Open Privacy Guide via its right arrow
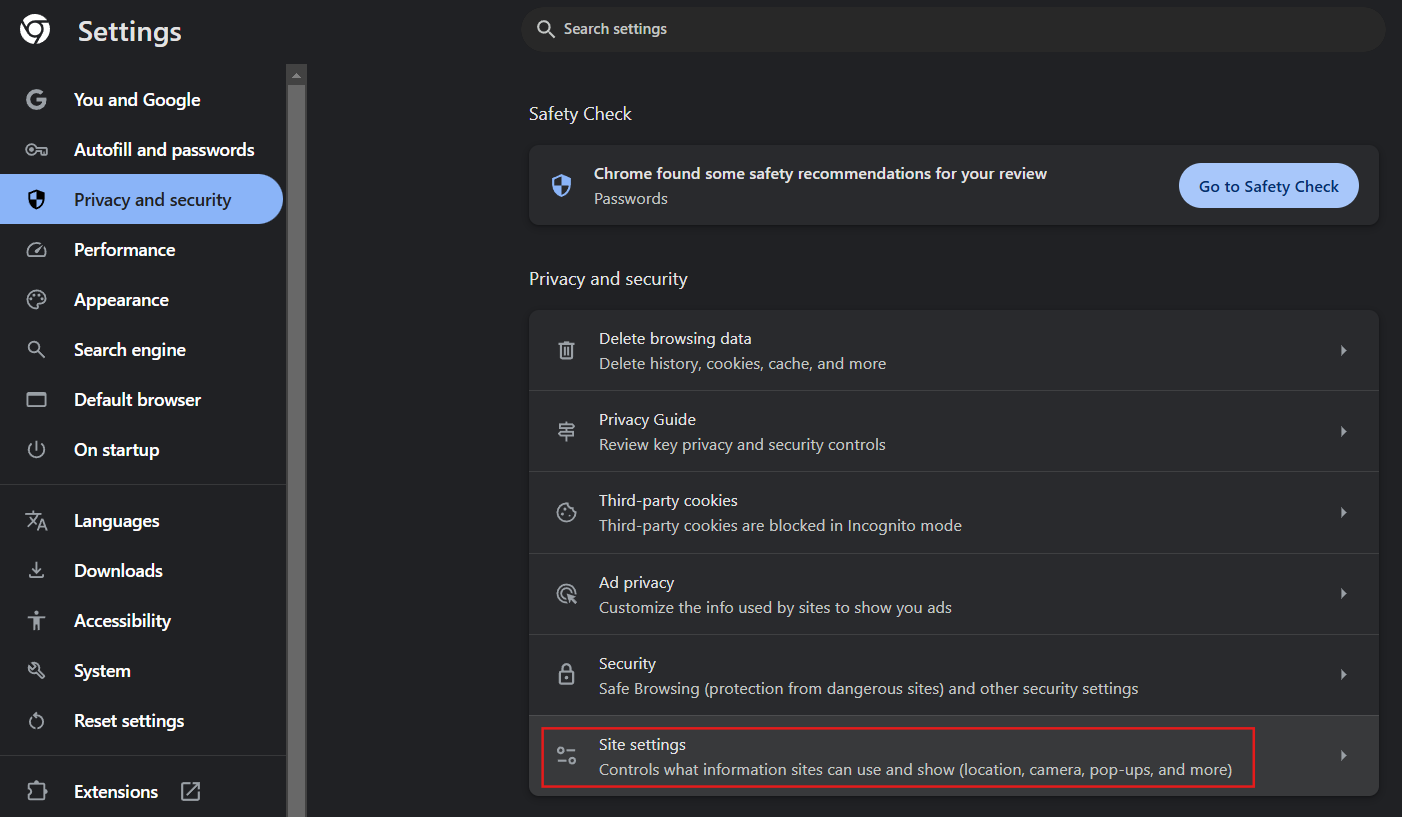Image resolution: width=1402 pixels, height=817 pixels. tap(1343, 432)
